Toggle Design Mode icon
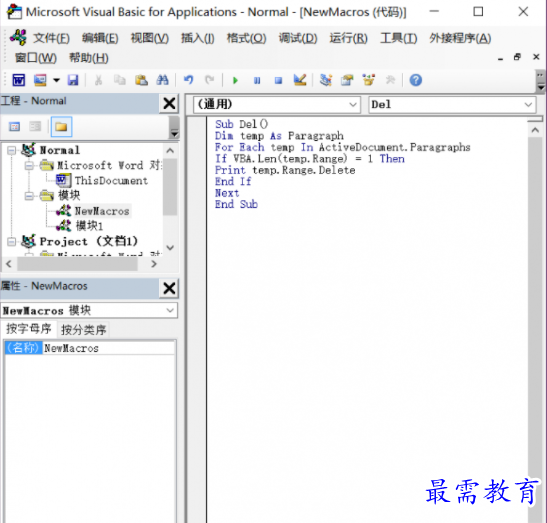 point(300,80)
